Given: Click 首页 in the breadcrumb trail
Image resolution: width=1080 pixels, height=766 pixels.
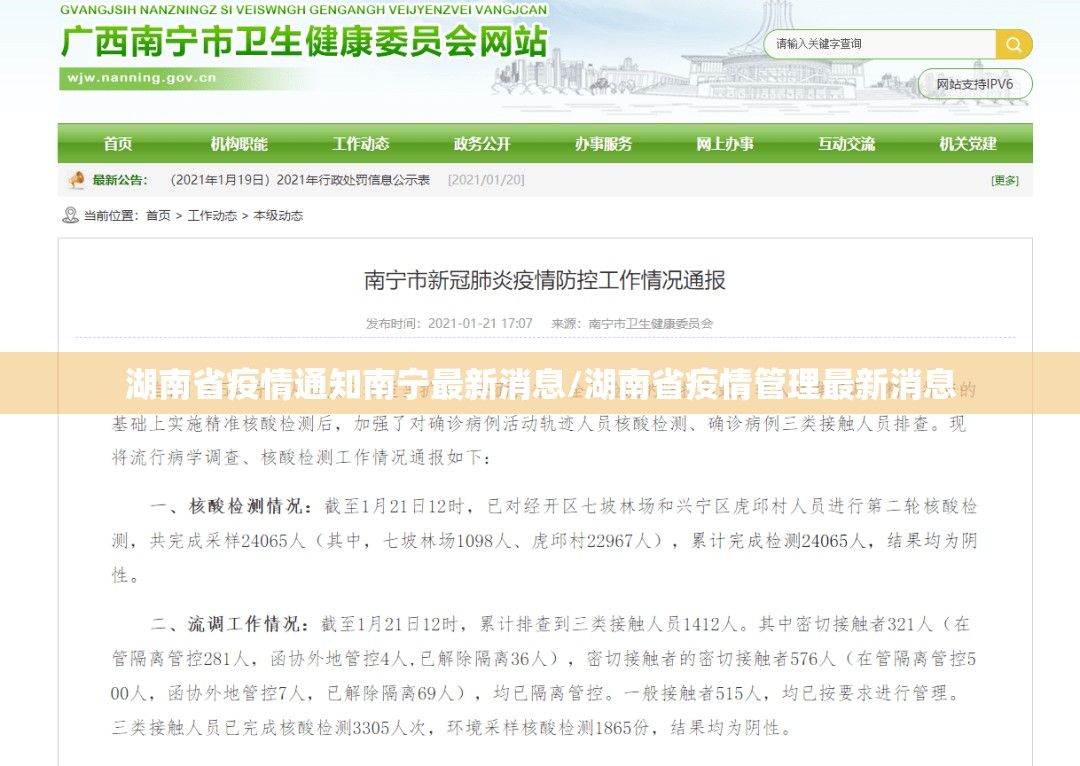Looking at the screenshot, I should point(158,215).
